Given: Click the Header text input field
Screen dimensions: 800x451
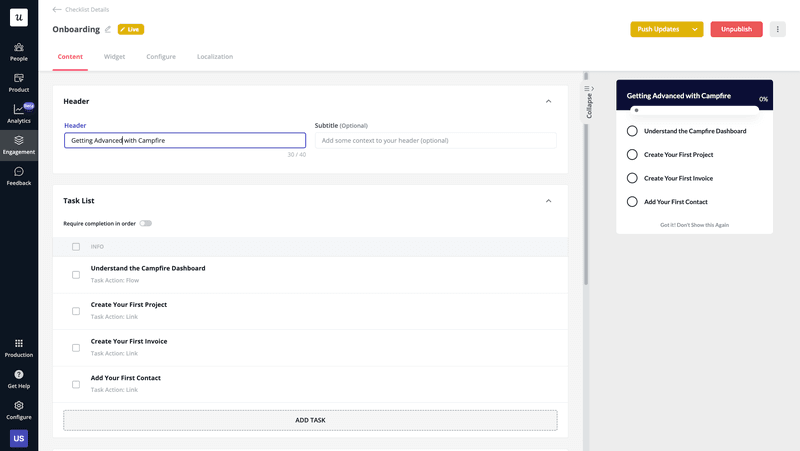Looking at the screenshot, I should pyautogui.click(x=185, y=140).
